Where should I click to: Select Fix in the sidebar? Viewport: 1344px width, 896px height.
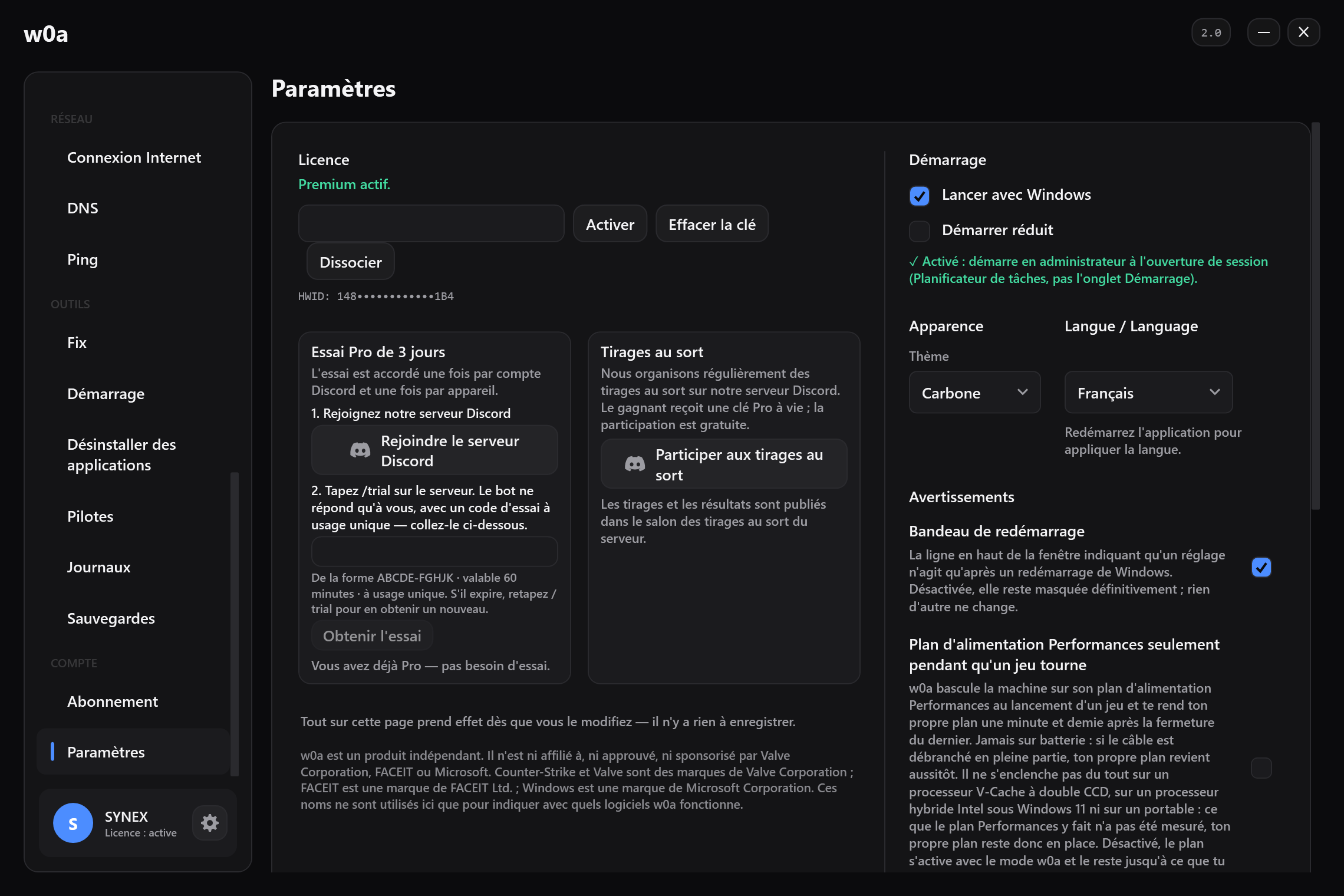(x=133, y=342)
